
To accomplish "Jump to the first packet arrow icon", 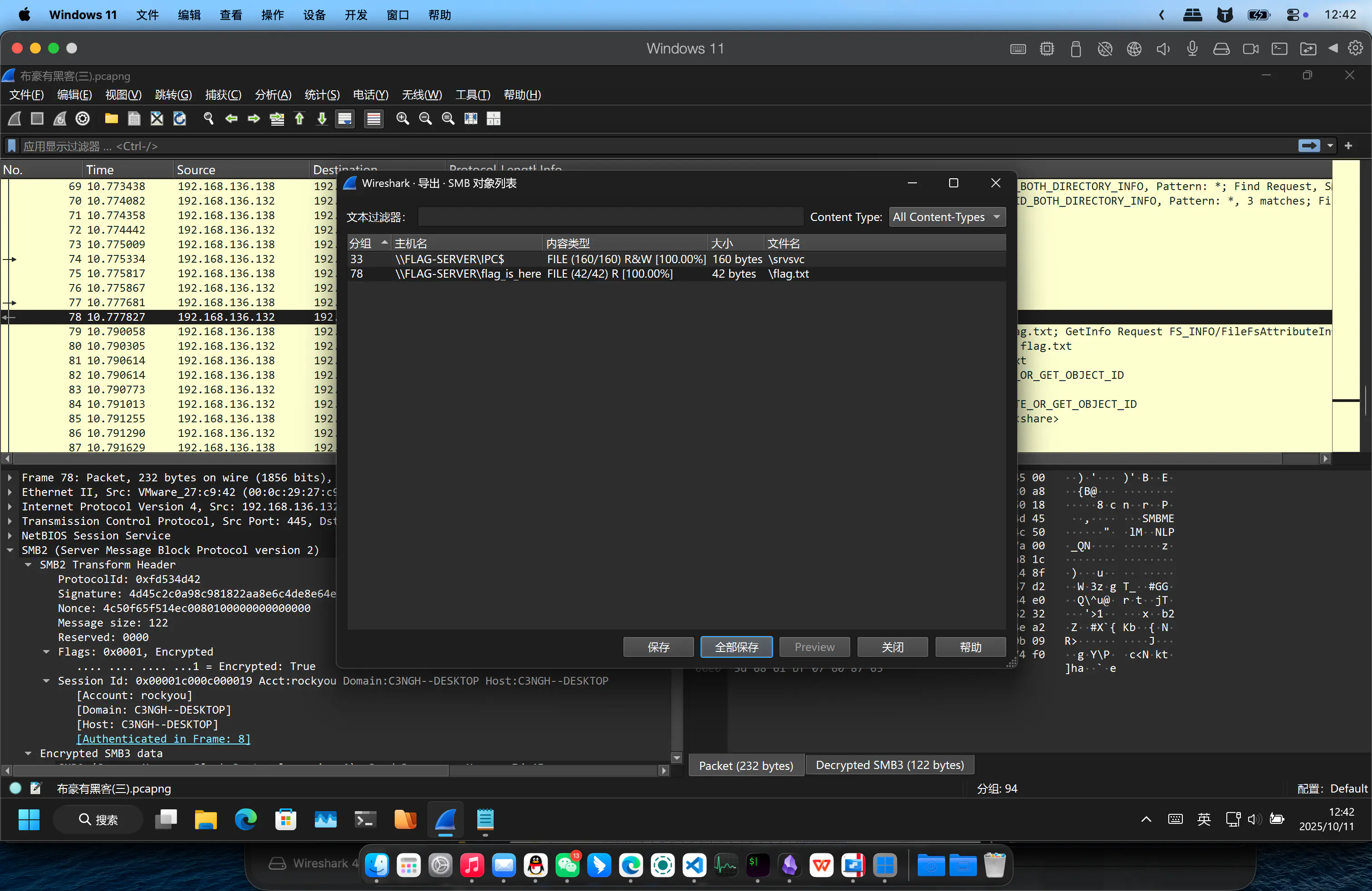I will click(299, 119).
